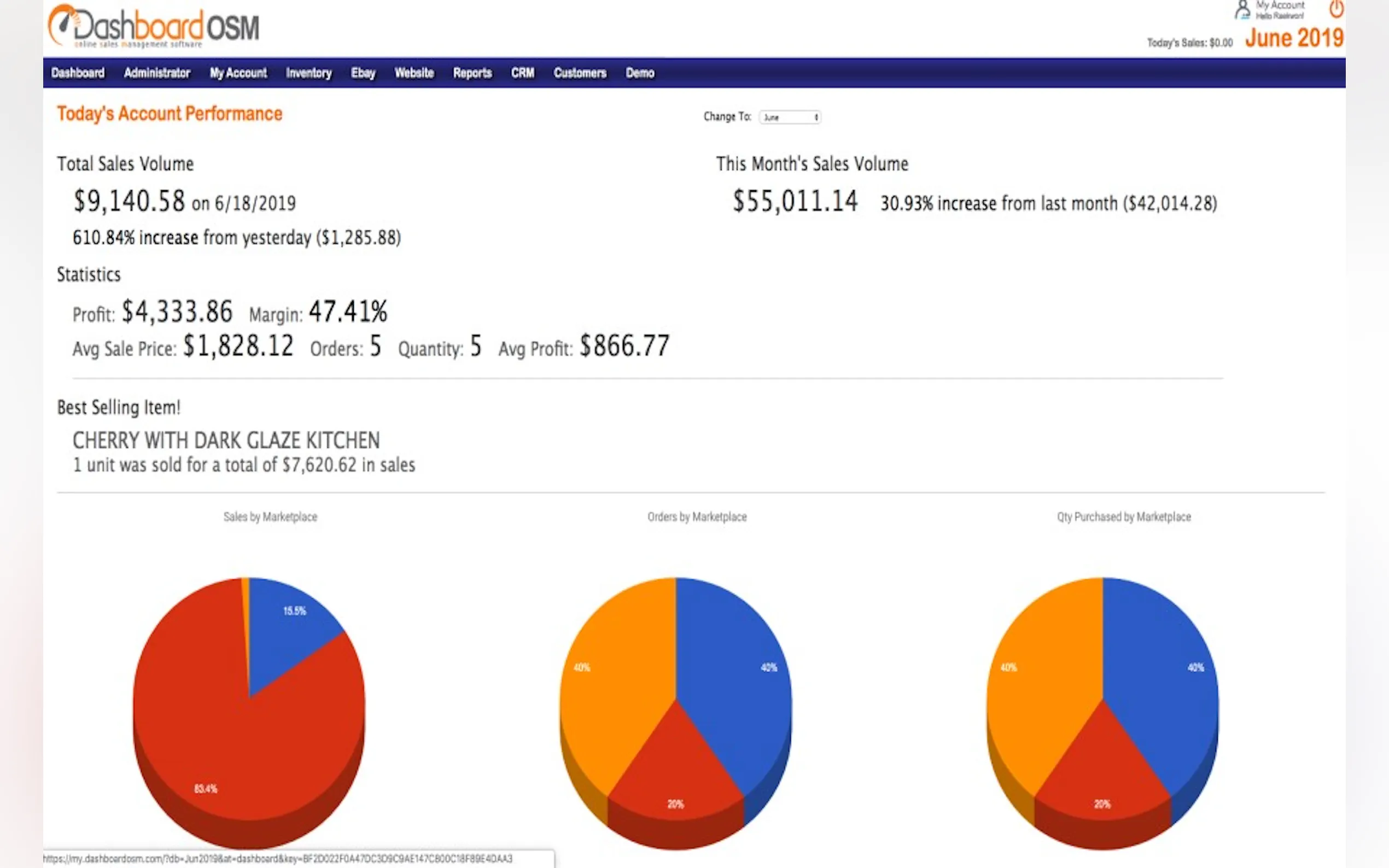Viewport: 1389px width, 868px height.
Task: Open the Ebay menu
Action: click(x=363, y=73)
